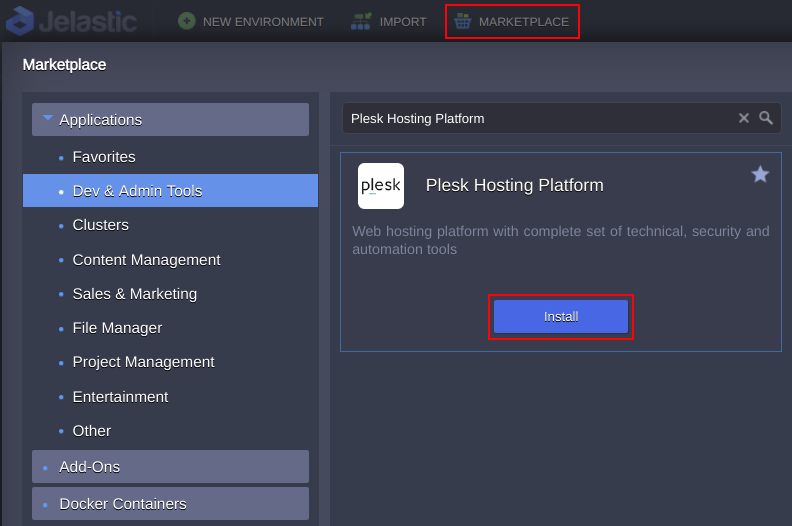
Task: Click the magnifier search icon
Action: tap(766, 118)
